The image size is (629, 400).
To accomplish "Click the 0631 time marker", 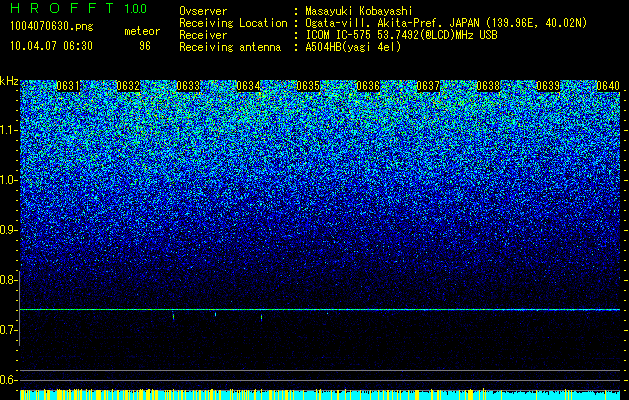I will point(68,86).
